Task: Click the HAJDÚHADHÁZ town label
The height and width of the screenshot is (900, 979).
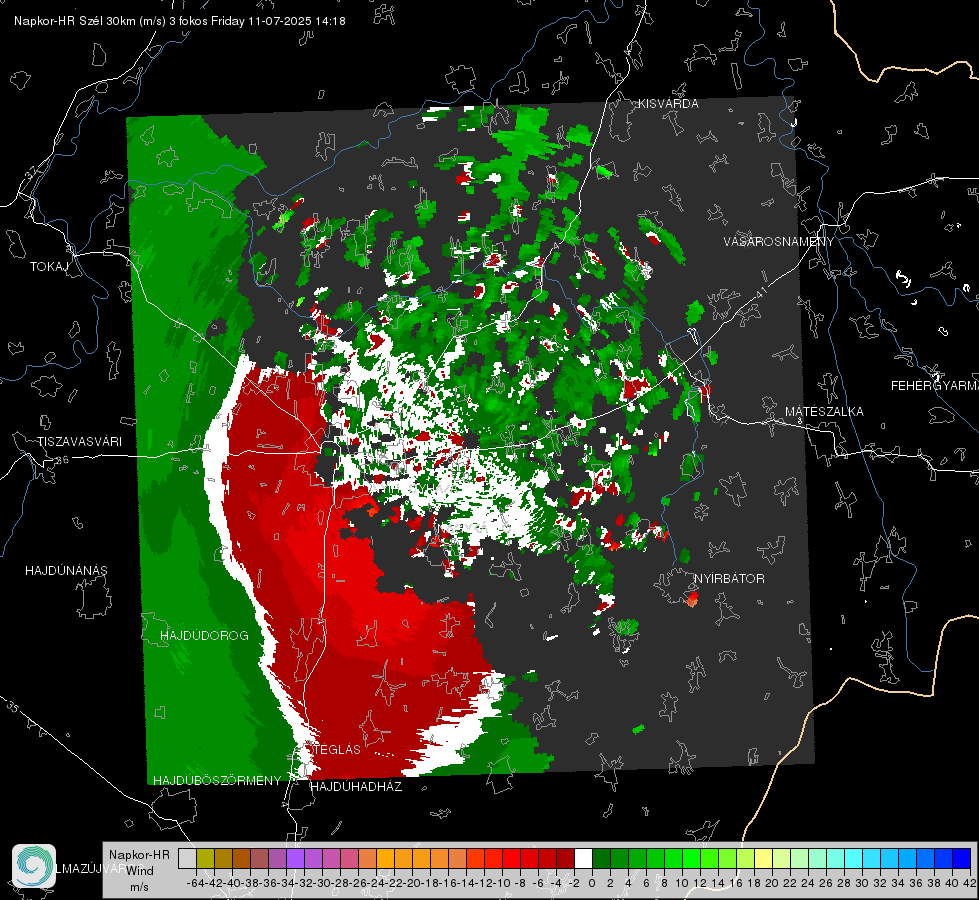Action: click(x=357, y=786)
